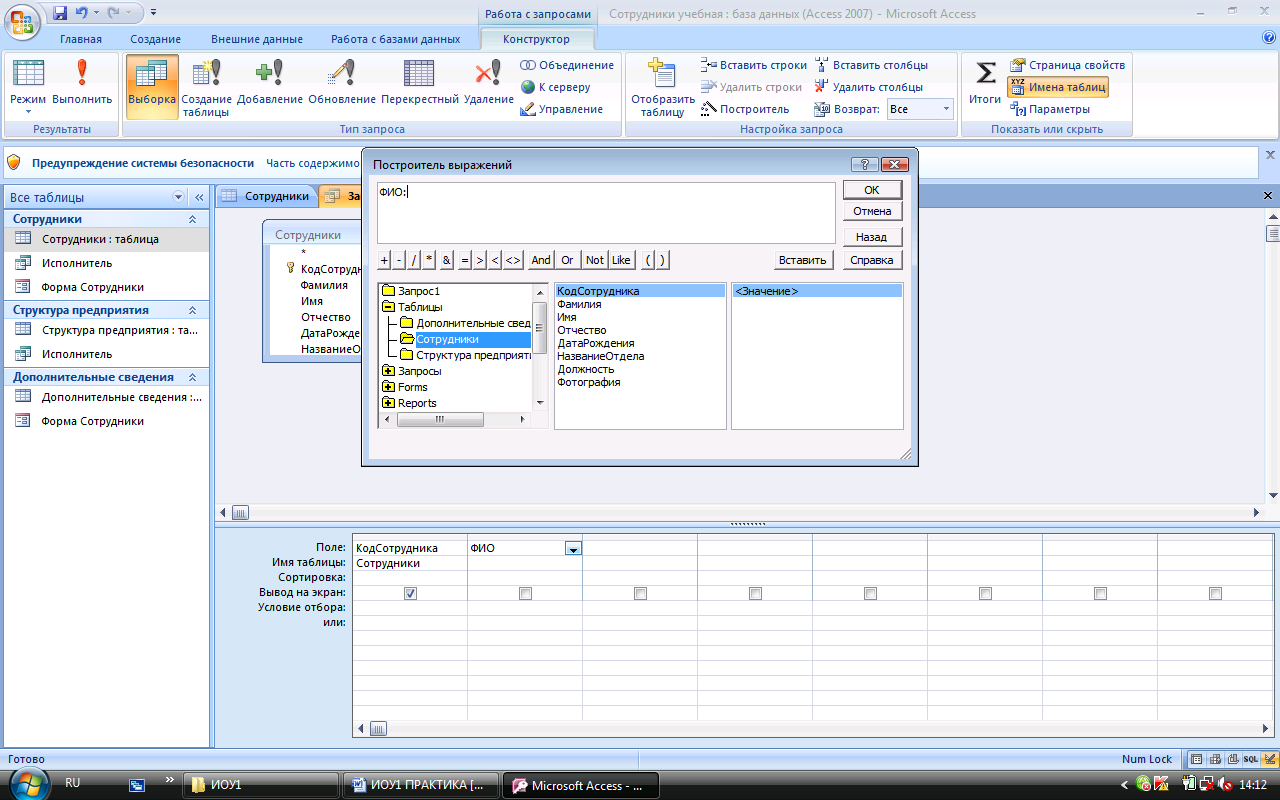Viewport: 1280px width, 800px height.
Task: Open the Возврат value dropdown
Action: click(946, 109)
